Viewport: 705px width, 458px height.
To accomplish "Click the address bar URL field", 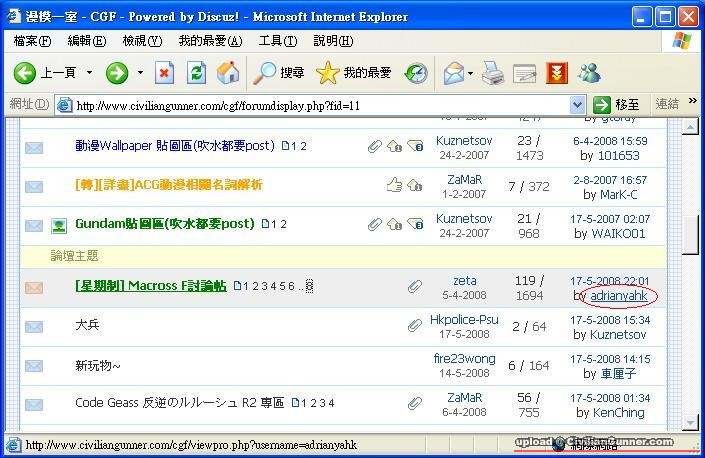I will click(x=320, y=105).
